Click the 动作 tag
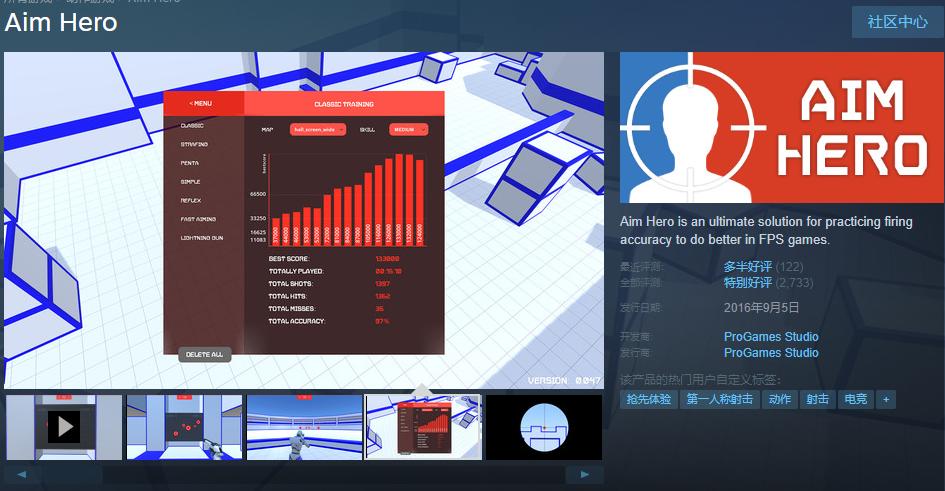Image resolution: width=945 pixels, height=491 pixels. pyautogui.click(x=779, y=399)
